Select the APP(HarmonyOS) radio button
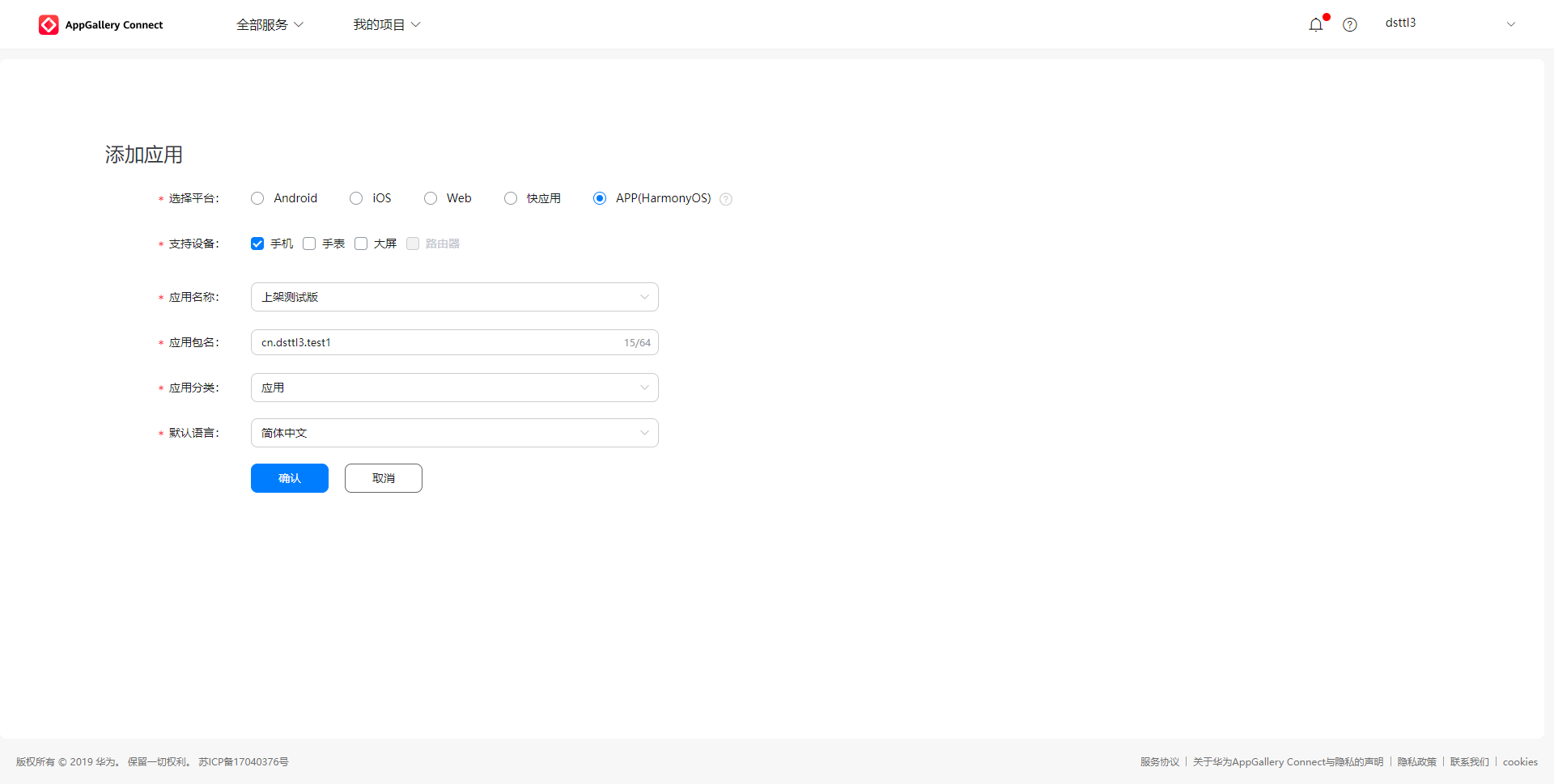The image size is (1554, 784). pos(600,198)
